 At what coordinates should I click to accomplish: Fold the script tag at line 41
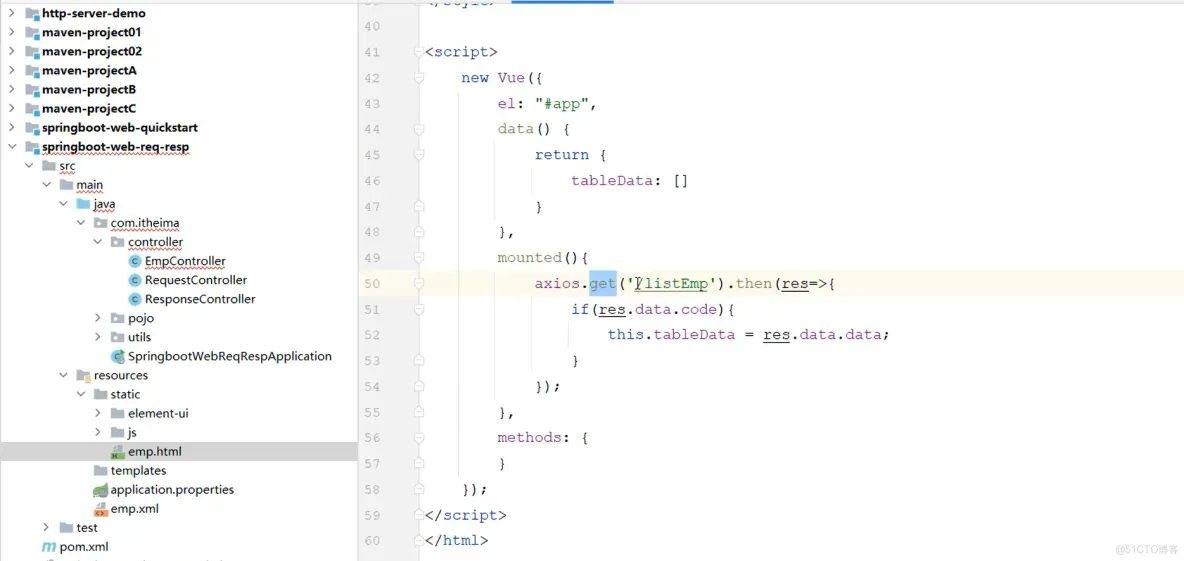(x=419, y=52)
